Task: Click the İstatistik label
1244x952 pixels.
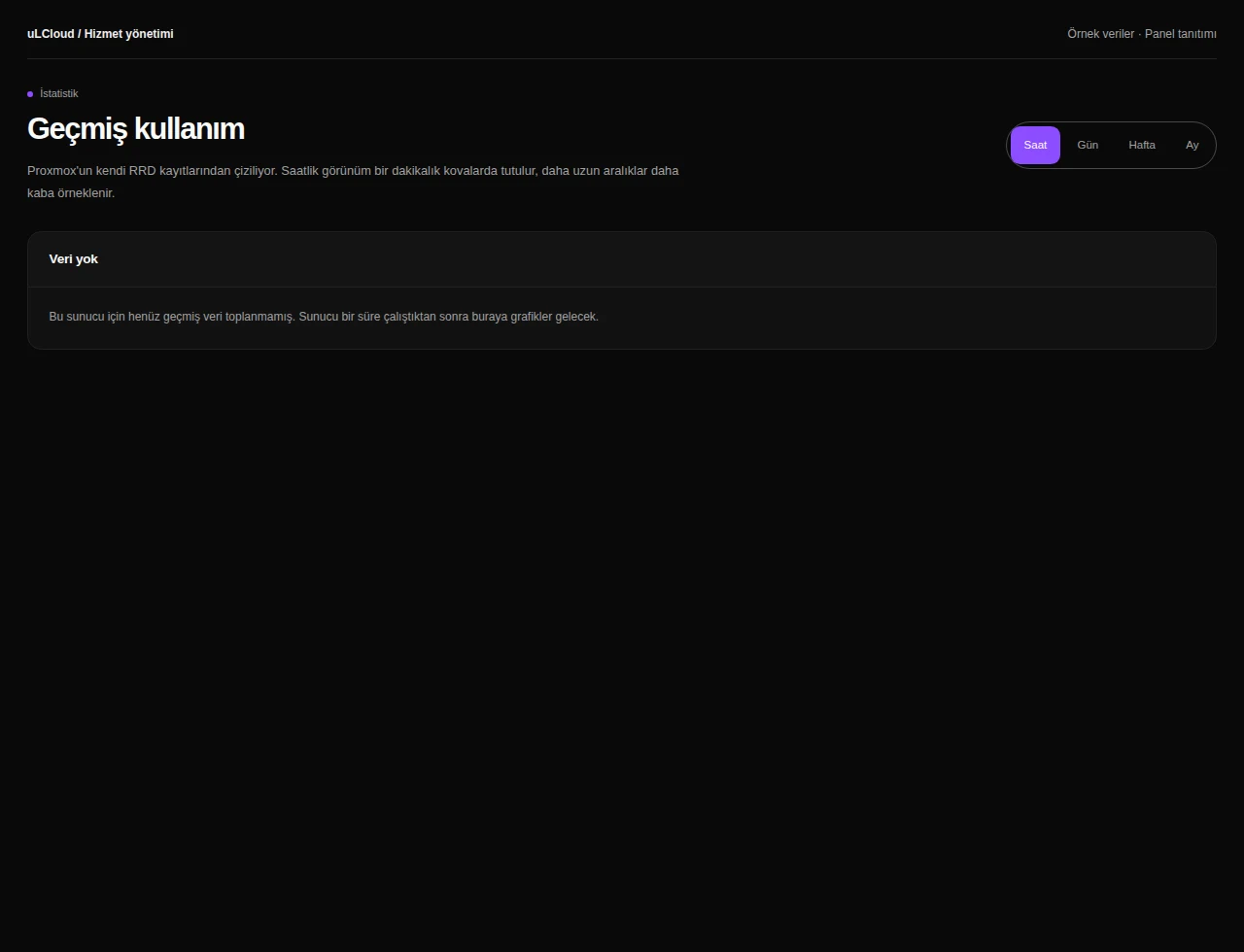Action: click(x=58, y=93)
